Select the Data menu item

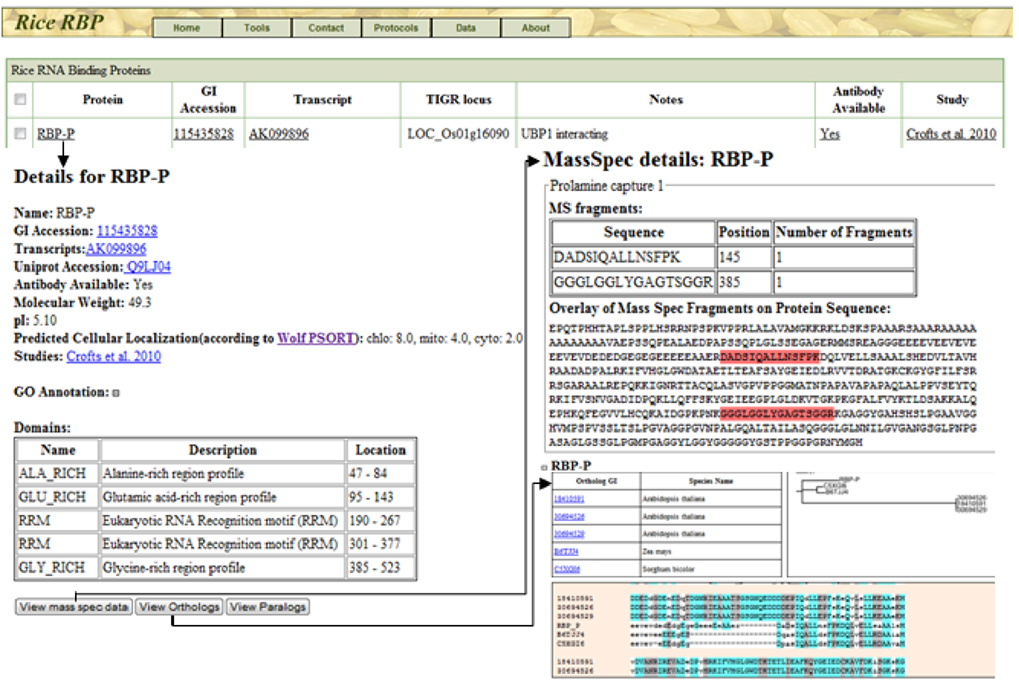tap(466, 28)
